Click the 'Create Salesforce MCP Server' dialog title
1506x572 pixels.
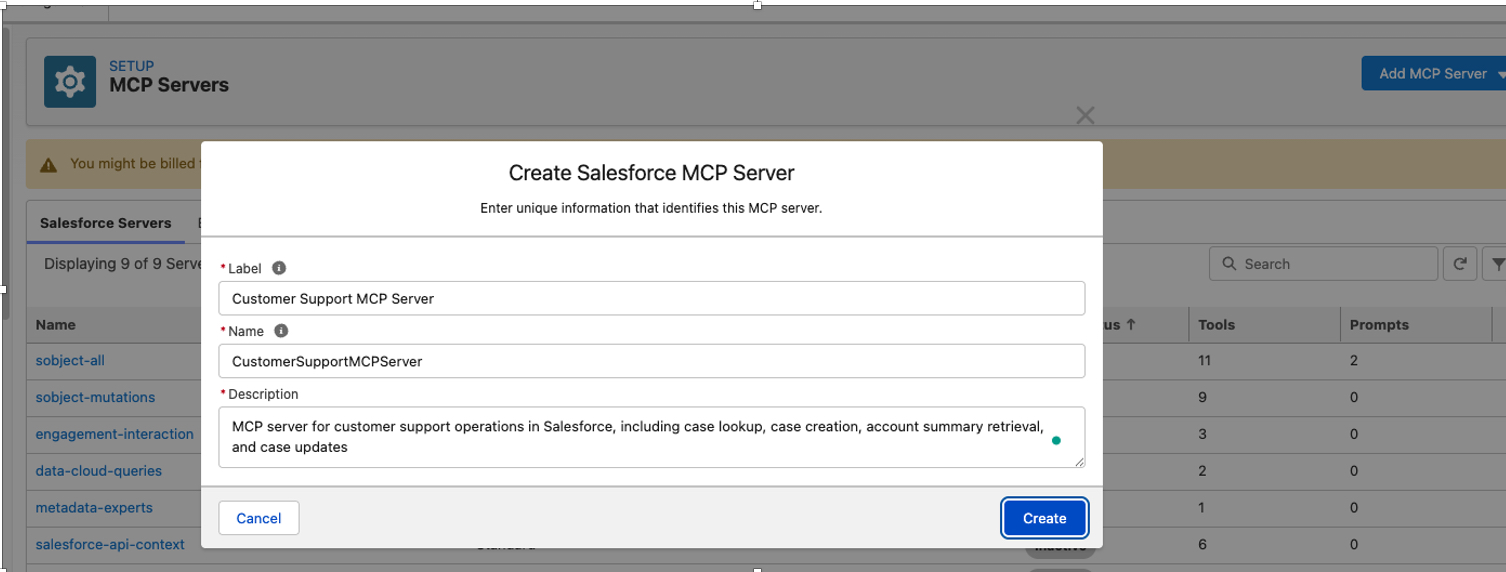pyautogui.click(x=651, y=173)
